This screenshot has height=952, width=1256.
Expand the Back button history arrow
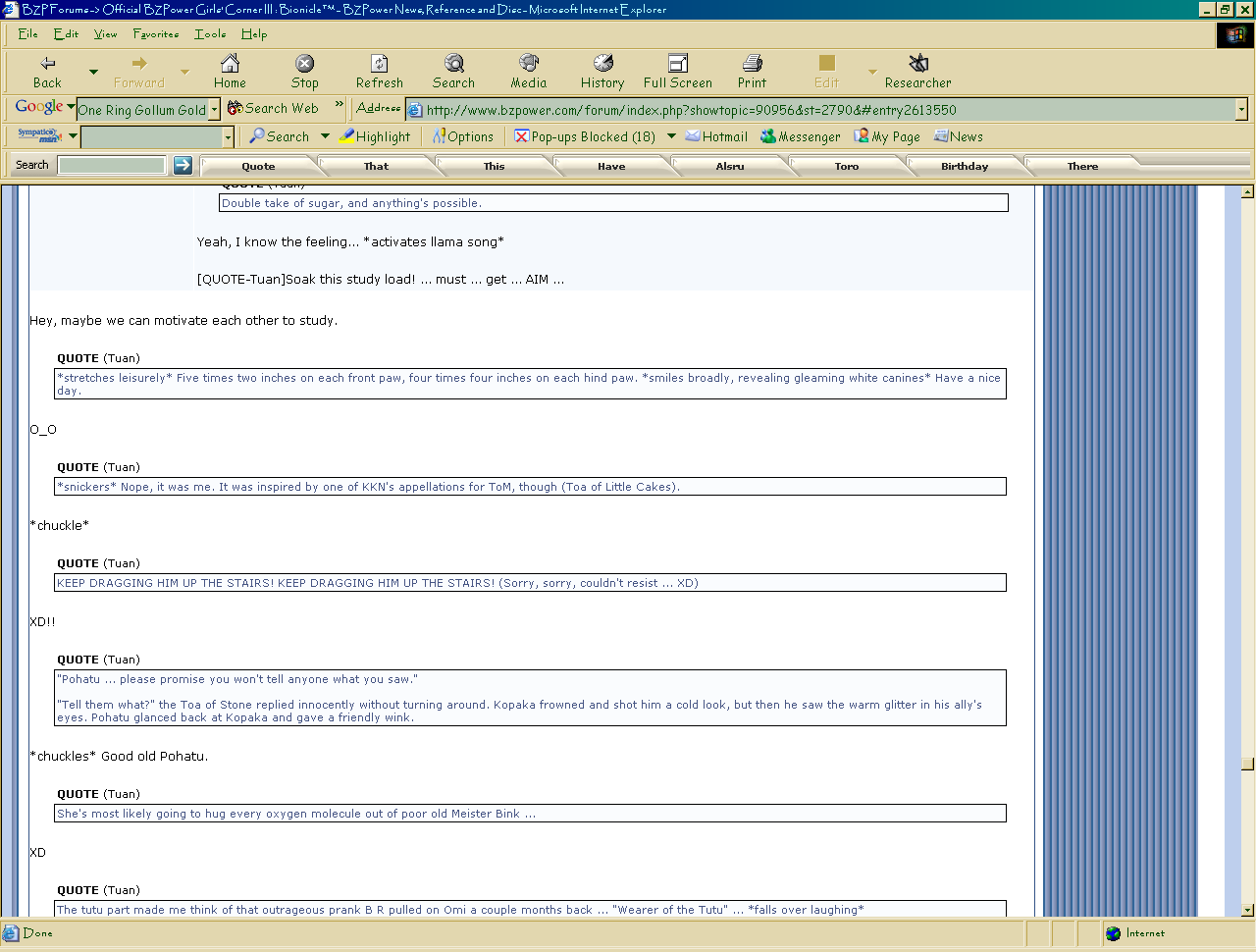[93, 72]
